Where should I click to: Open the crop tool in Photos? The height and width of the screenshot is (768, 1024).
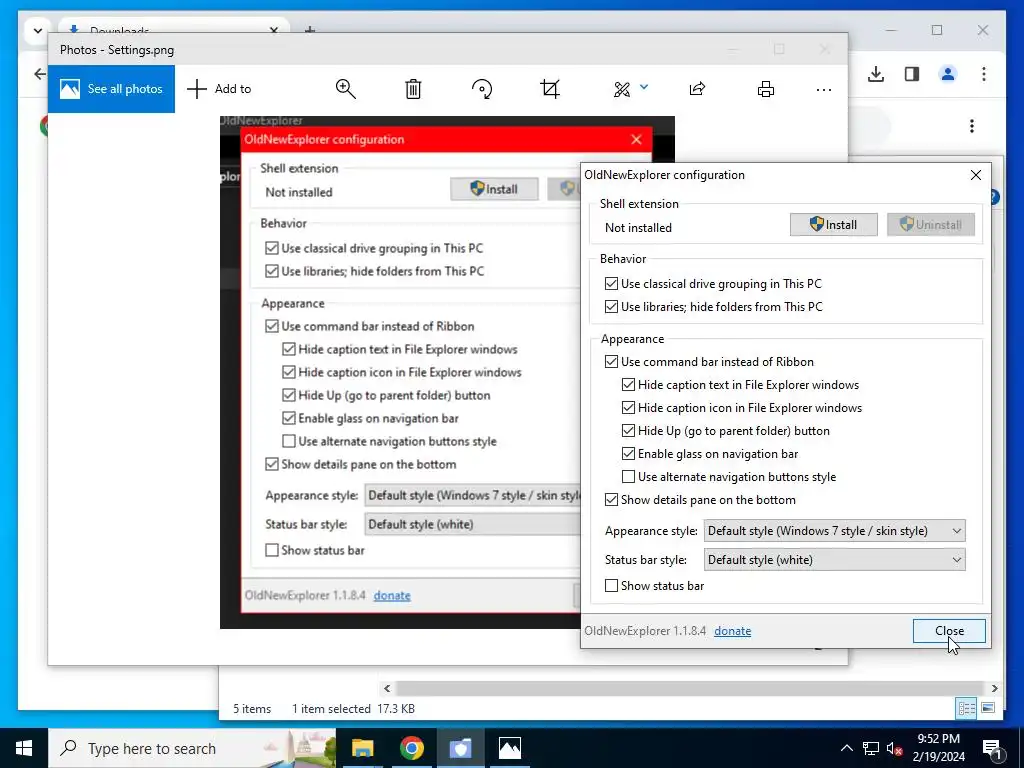pyautogui.click(x=550, y=89)
